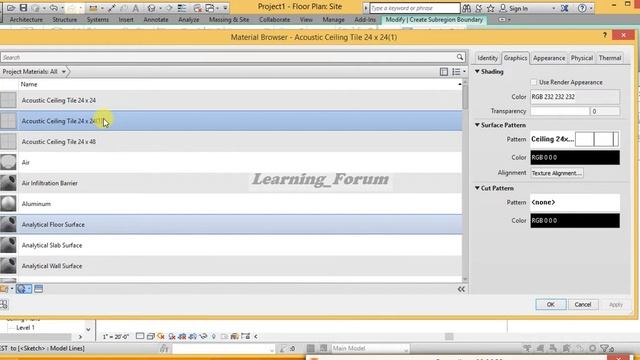Collapse the Surface Pattern section
The image size is (640, 360).
point(477,125)
